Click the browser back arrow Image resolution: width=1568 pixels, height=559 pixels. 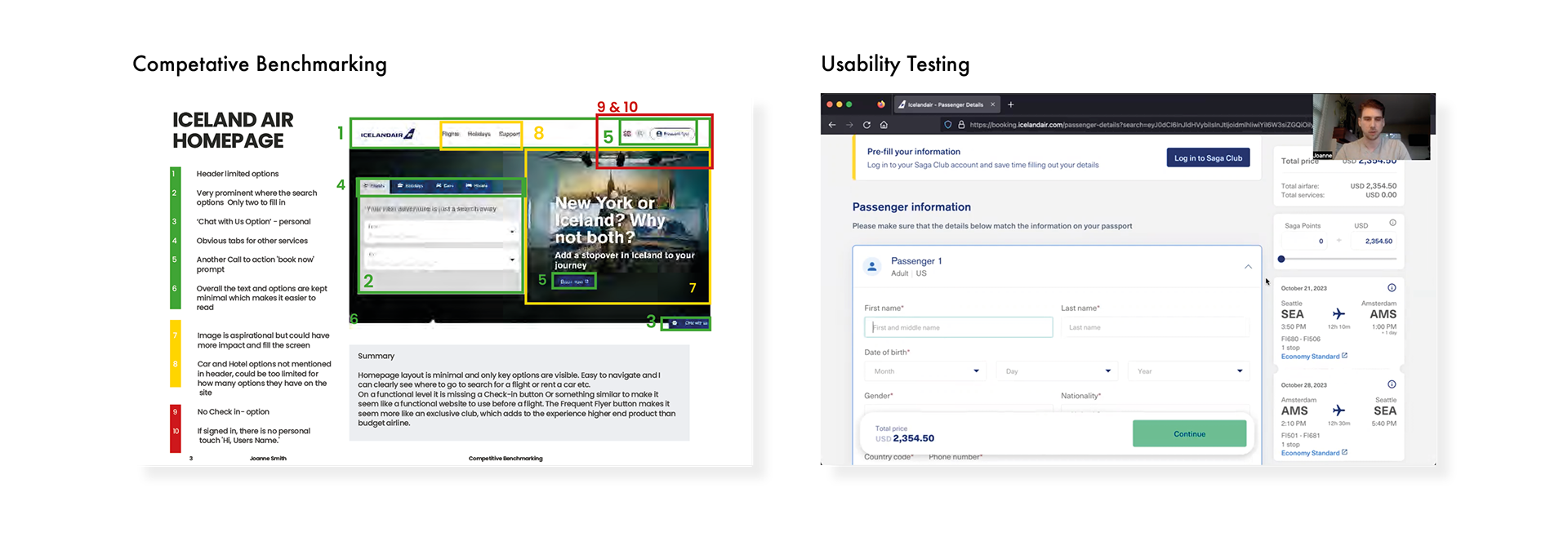coord(831,125)
